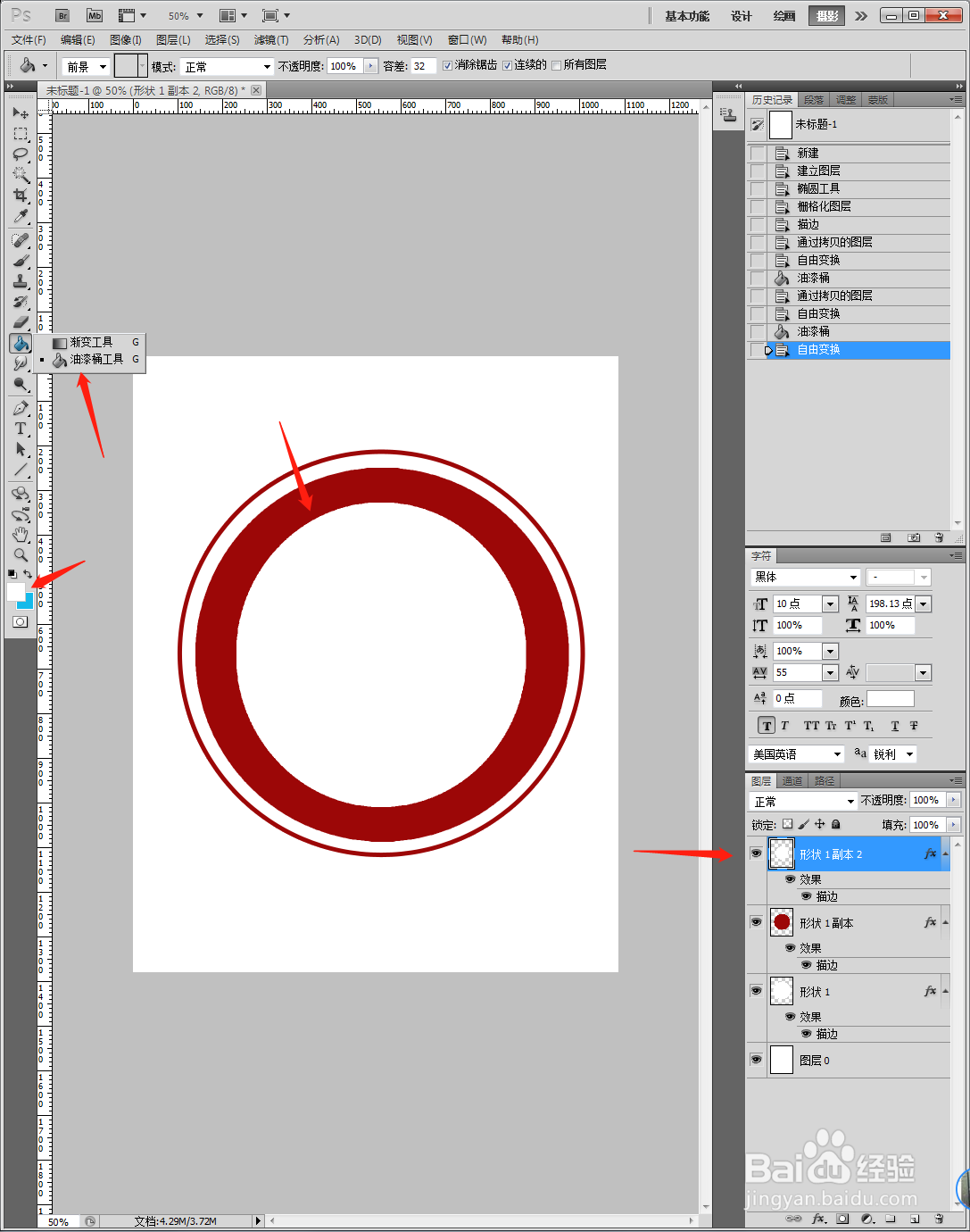970x1232 pixels.
Task: Open the language dropdown 美国英语
Action: click(796, 754)
